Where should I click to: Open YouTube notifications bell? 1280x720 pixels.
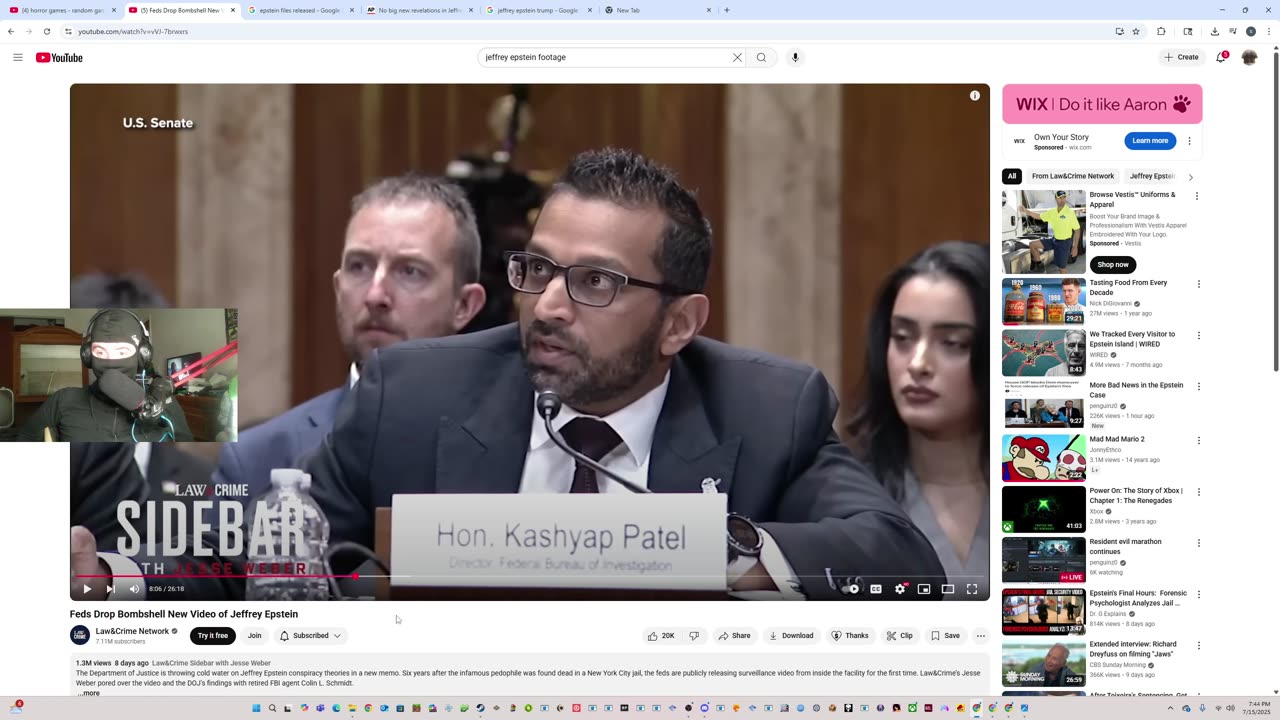pyautogui.click(x=1221, y=57)
